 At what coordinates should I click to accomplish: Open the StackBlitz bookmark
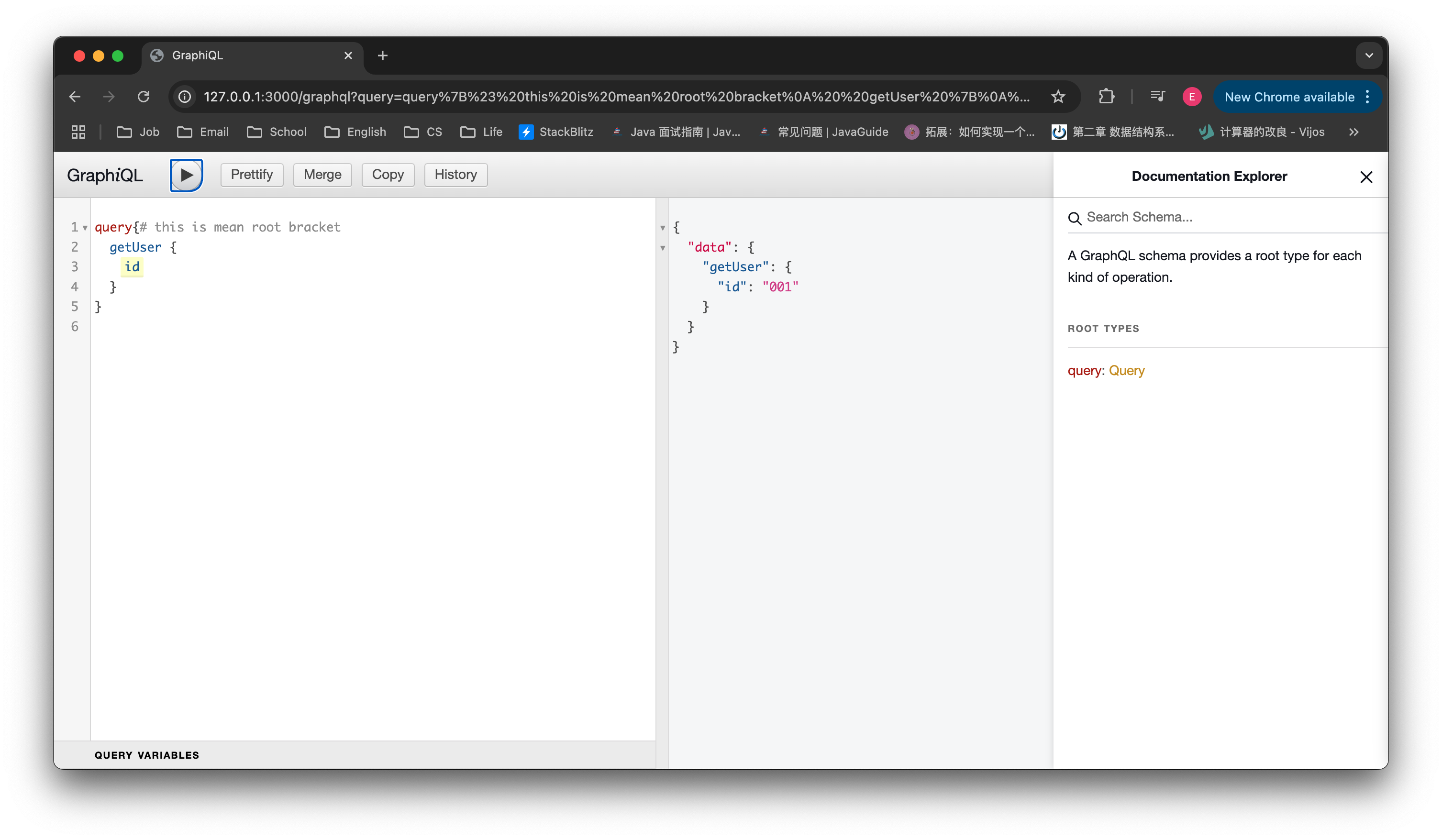(x=556, y=132)
